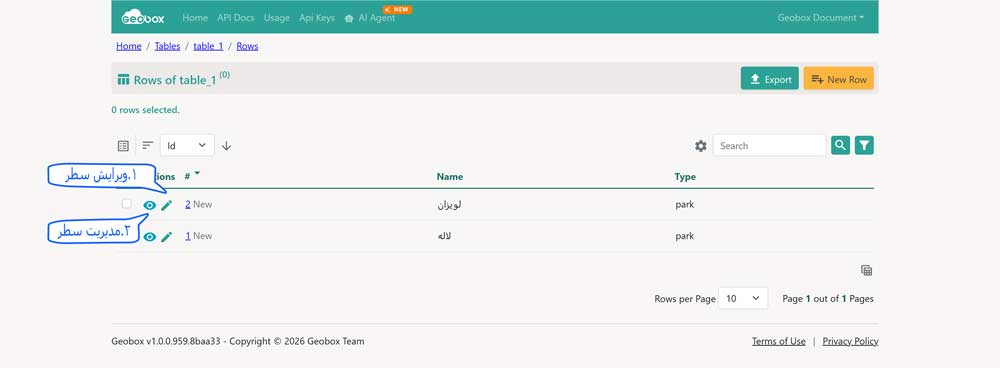Follow the Tables breadcrumb link
This screenshot has height=368, width=1000.
click(x=167, y=46)
